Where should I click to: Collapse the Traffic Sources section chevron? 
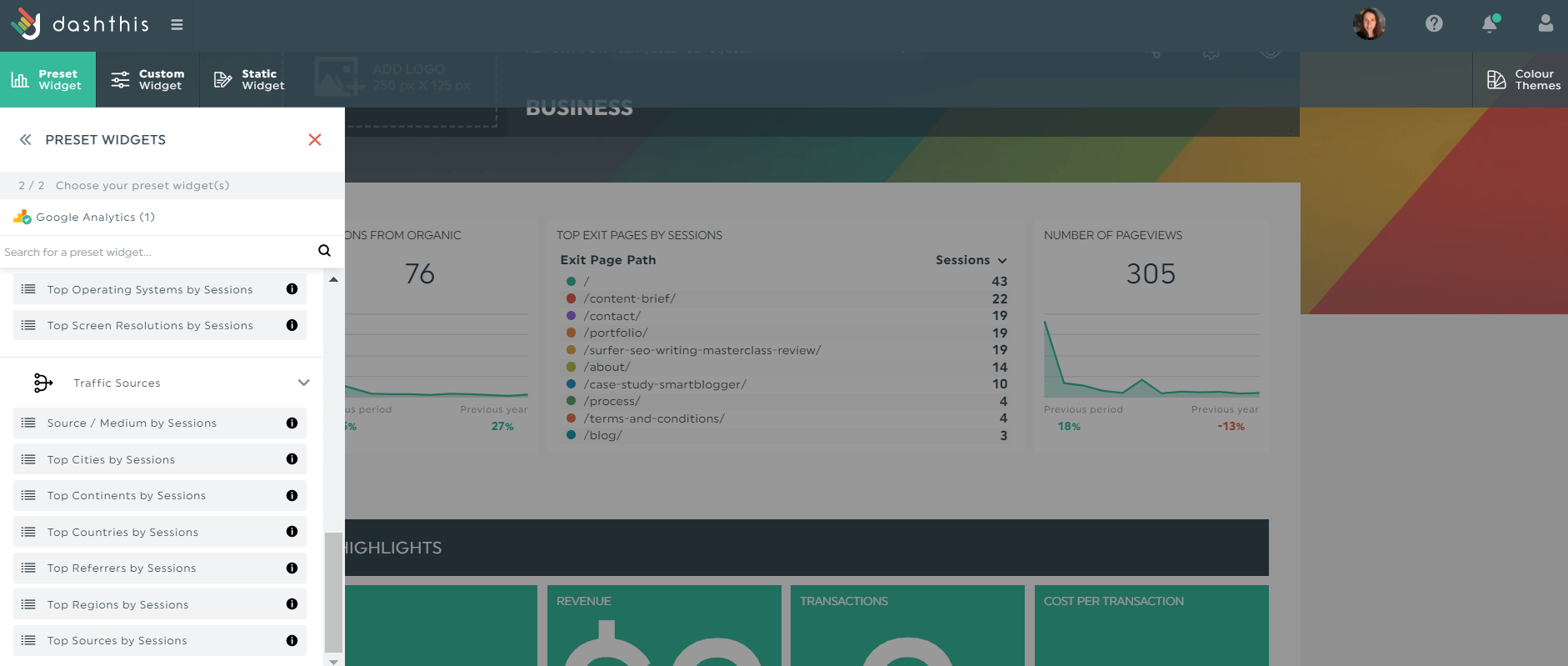(x=304, y=383)
